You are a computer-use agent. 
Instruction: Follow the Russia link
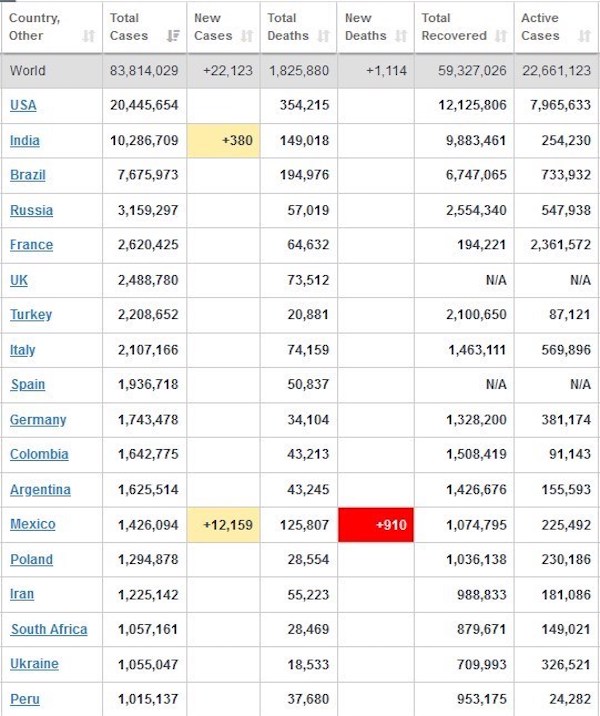click(32, 210)
